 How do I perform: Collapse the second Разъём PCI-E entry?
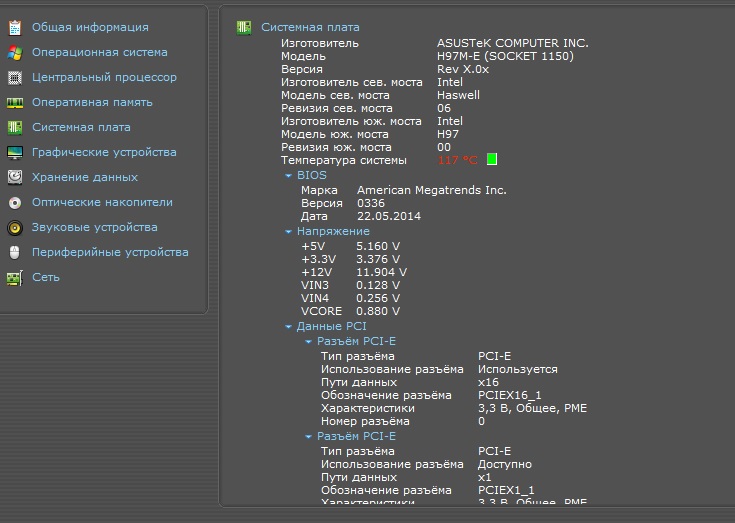tap(308, 436)
